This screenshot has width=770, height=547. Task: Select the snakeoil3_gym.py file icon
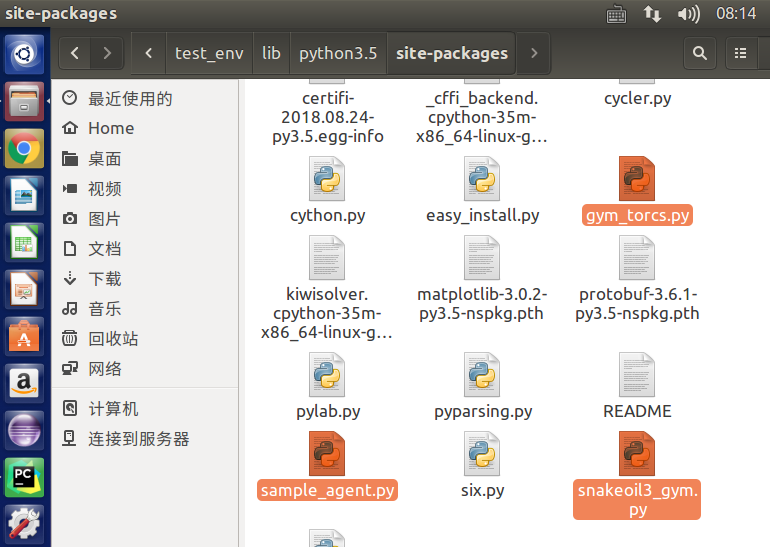637,454
